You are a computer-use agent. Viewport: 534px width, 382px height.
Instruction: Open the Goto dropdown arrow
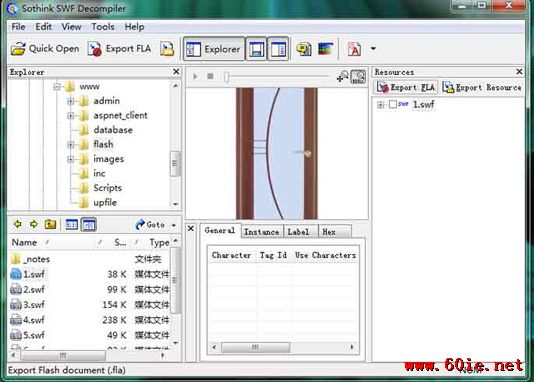pos(174,225)
